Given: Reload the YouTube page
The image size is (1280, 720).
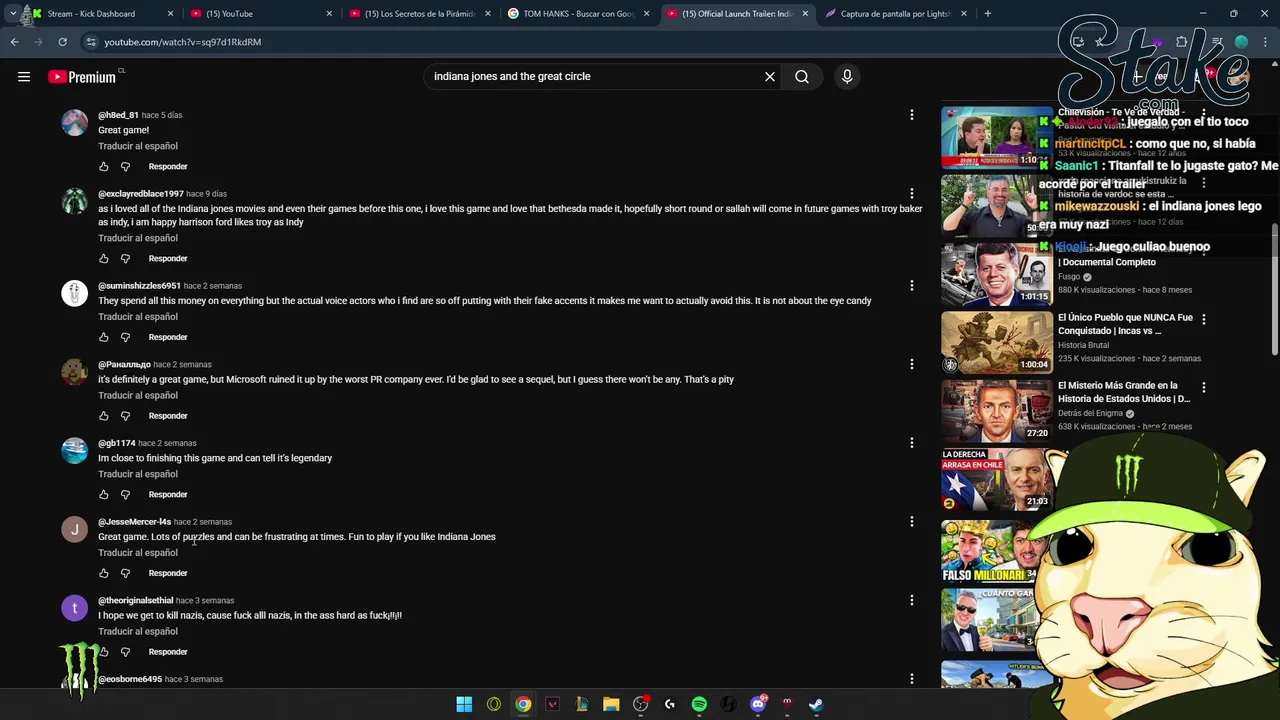Looking at the screenshot, I should click(62, 42).
